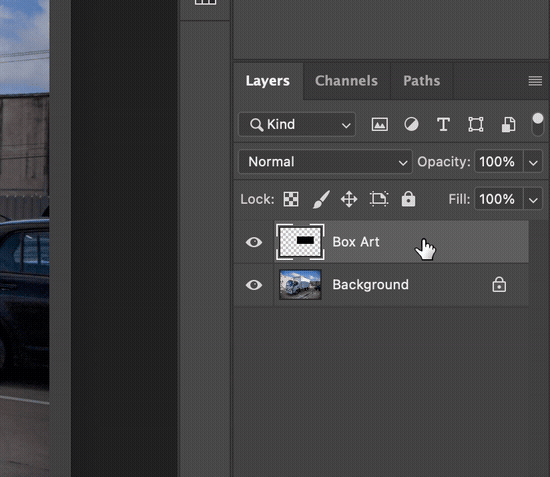Open the Kind filter dropdown
The image size is (550, 477).
(297, 124)
